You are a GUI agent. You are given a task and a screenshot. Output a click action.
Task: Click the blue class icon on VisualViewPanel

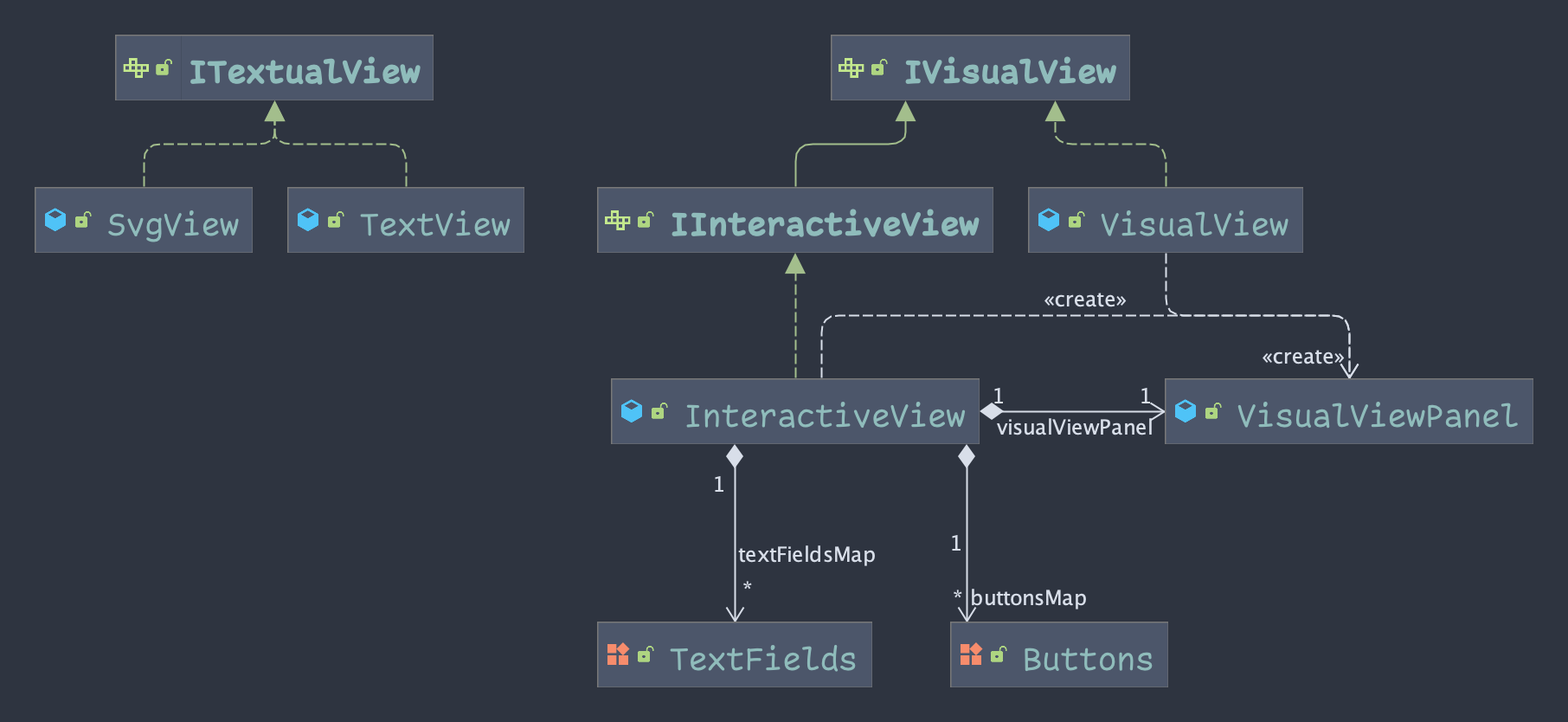coord(1186,411)
